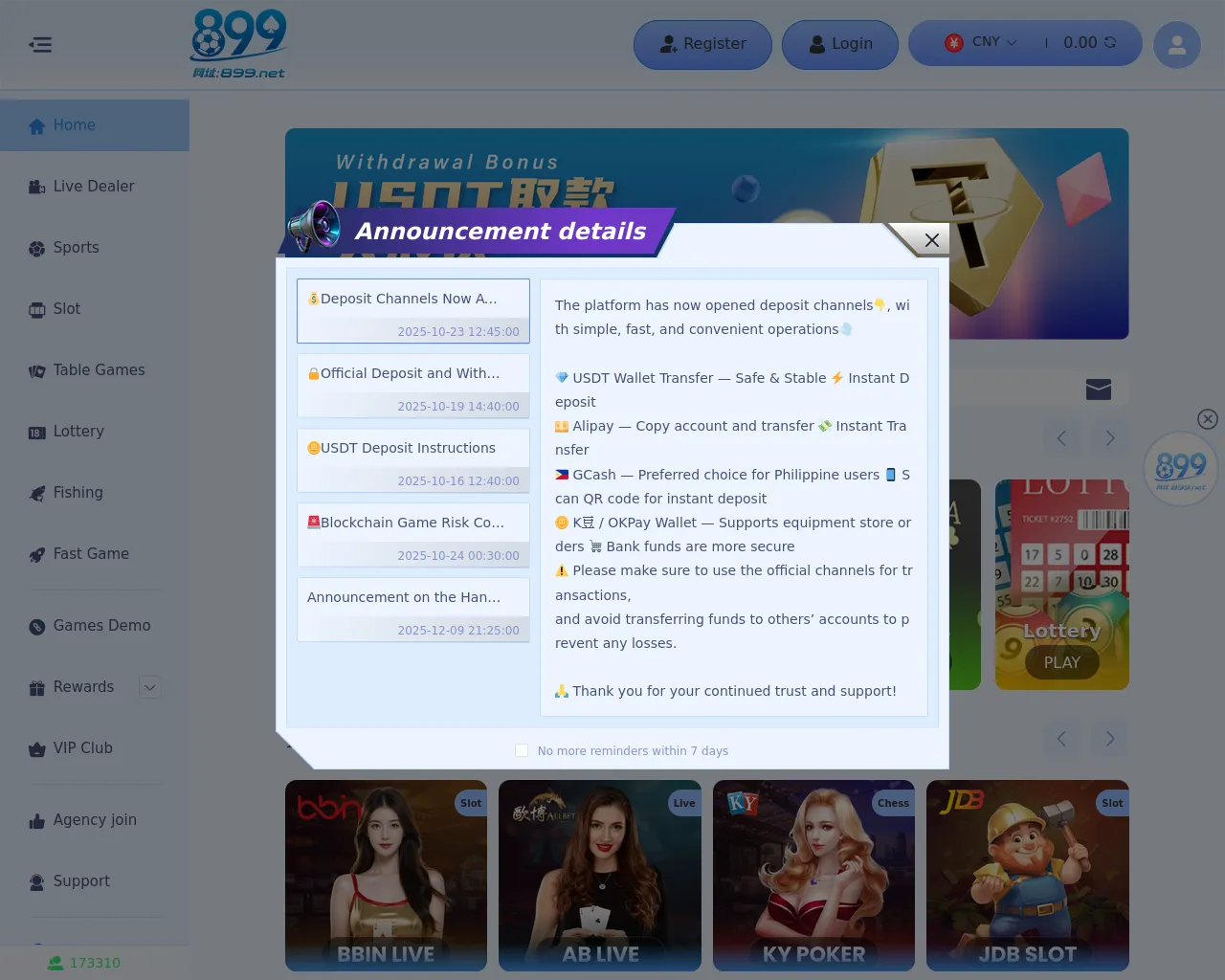Click the Fishing sidebar icon
This screenshot has width=1225, height=980.
coord(37,494)
